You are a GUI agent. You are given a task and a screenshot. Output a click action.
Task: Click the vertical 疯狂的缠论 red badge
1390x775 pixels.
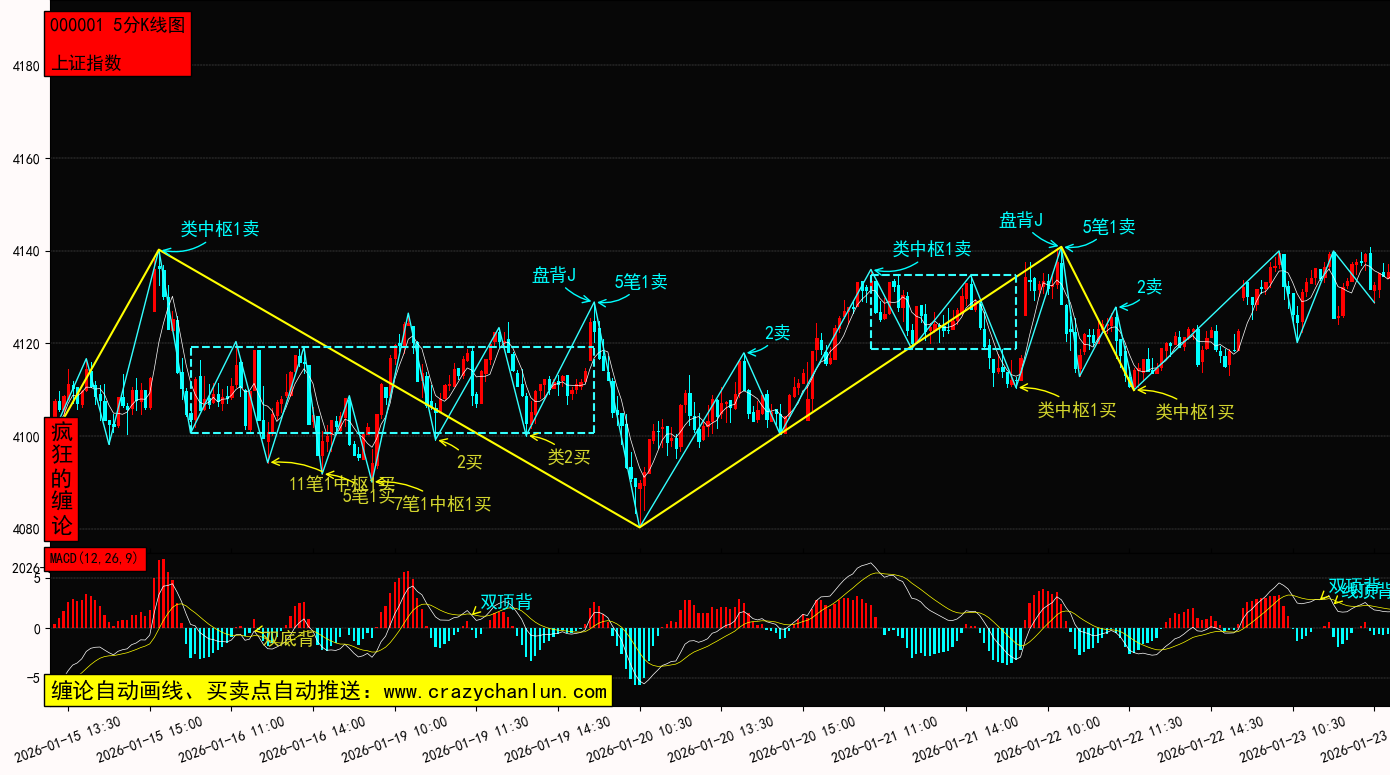[x=62, y=478]
